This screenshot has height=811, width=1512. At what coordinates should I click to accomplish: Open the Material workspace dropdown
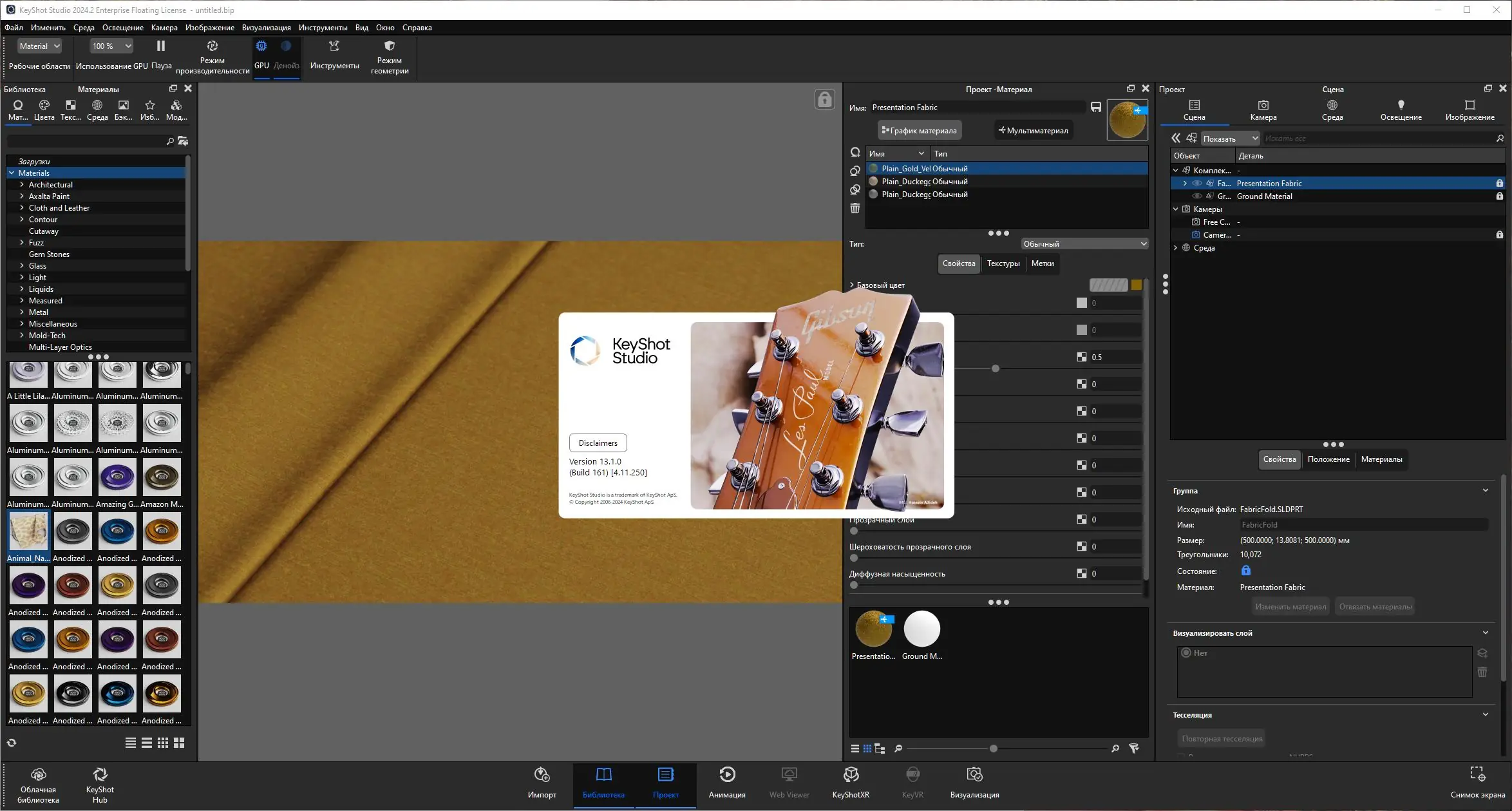[x=39, y=46]
